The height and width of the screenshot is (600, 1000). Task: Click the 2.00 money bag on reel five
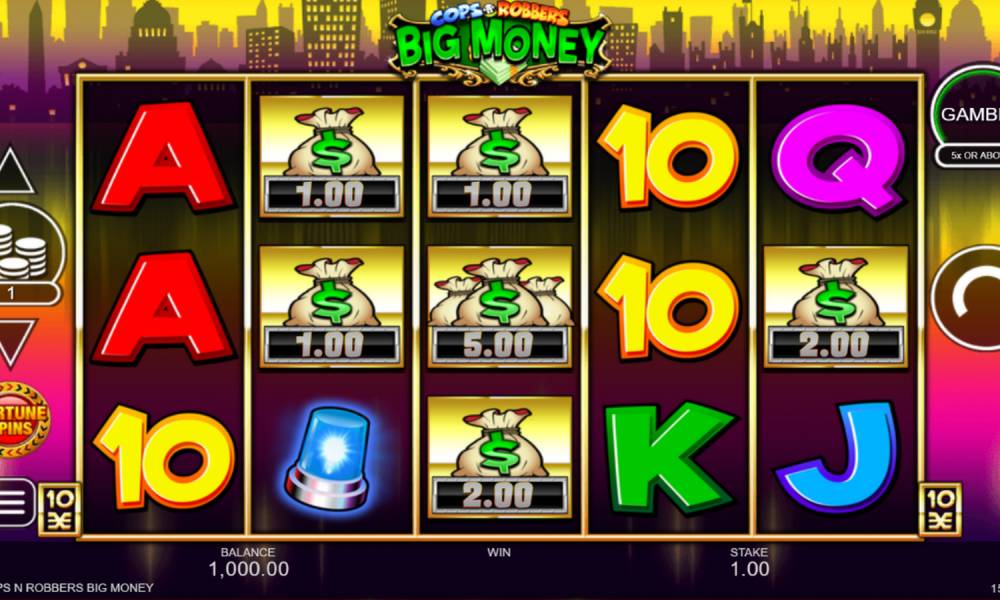pos(835,306)
